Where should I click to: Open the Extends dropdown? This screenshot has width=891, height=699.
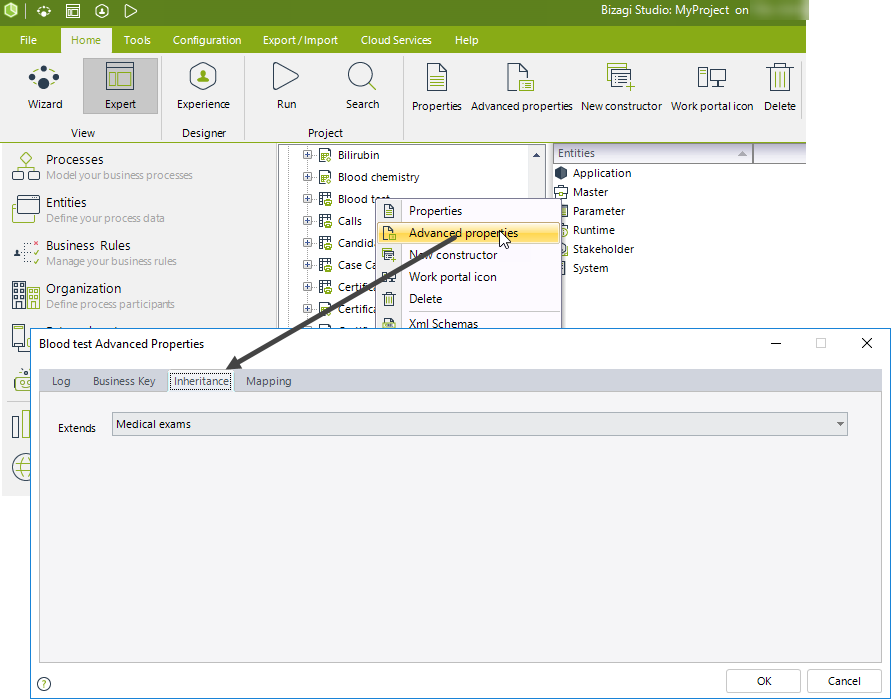tap(840, 425)
